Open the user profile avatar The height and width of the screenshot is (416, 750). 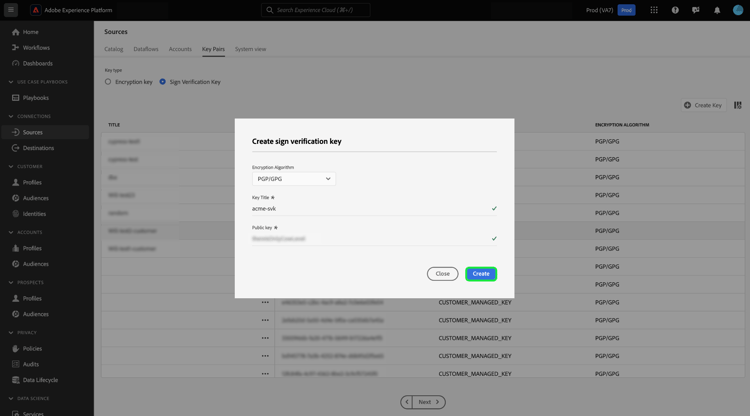coord(738,10)
